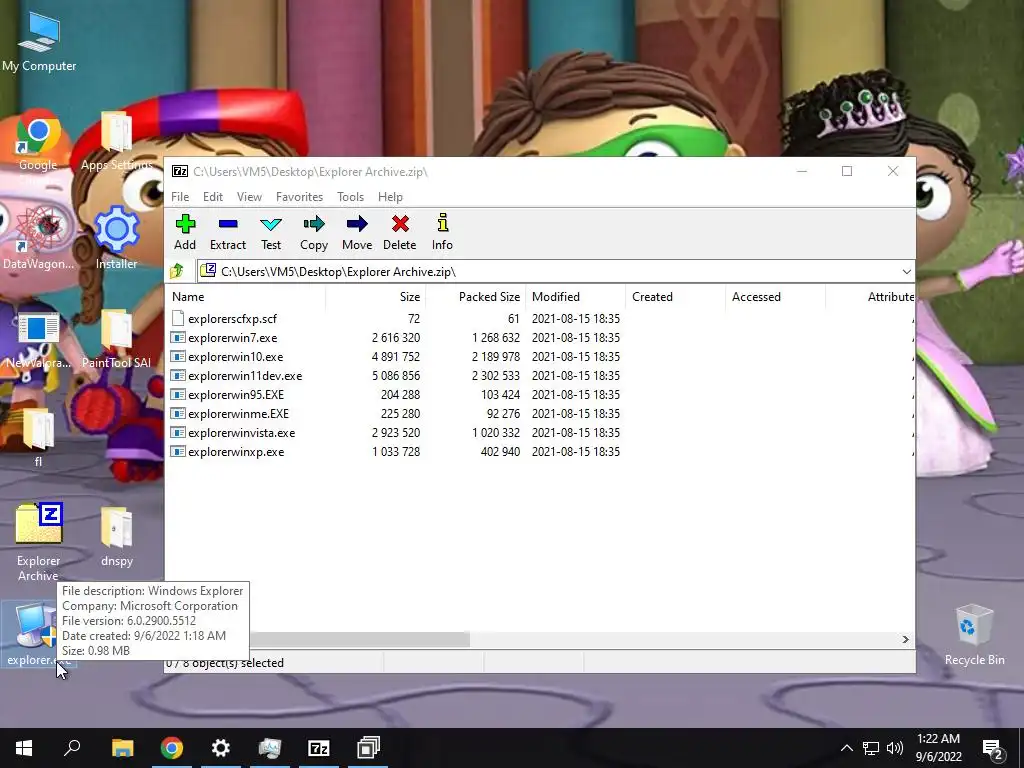Image resolution: width=1024 pixels, height=768 pixels.
Task: Select the explorerscfxp.scf file icon
Action: click(x=178, y=318)
